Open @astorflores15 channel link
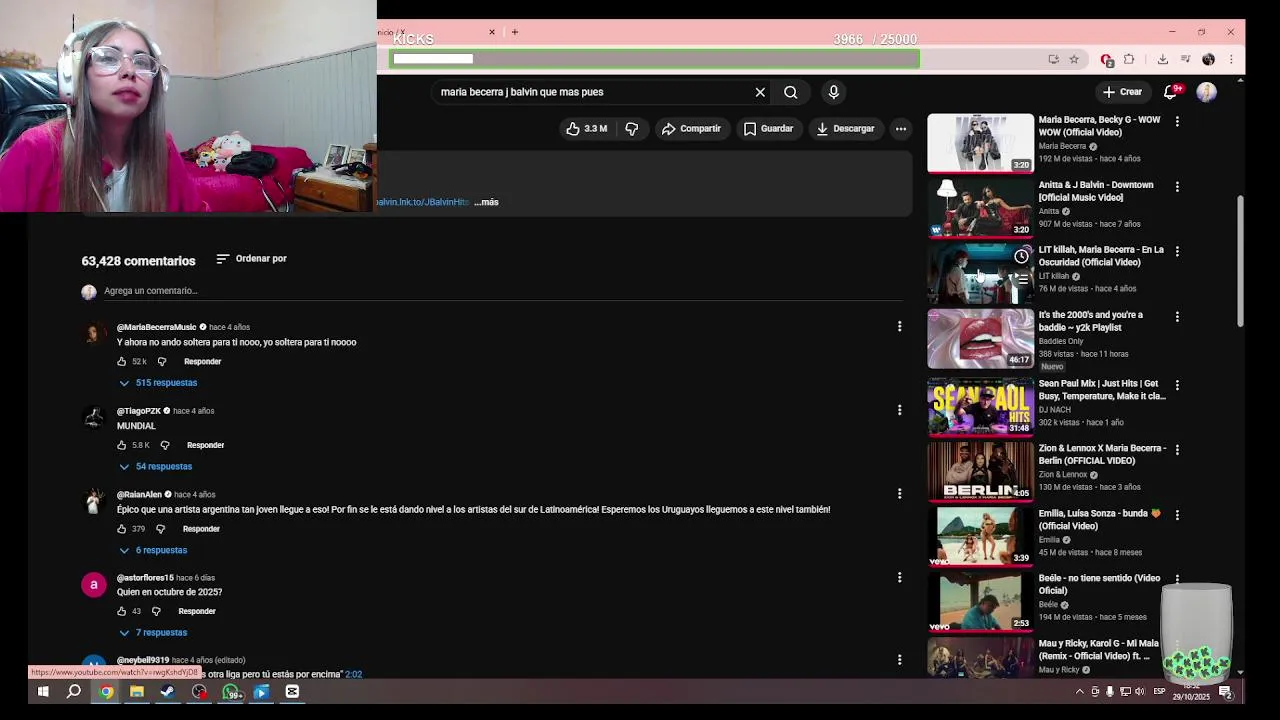This screenshot has height=720, width=1280. [x=145, y=578]
